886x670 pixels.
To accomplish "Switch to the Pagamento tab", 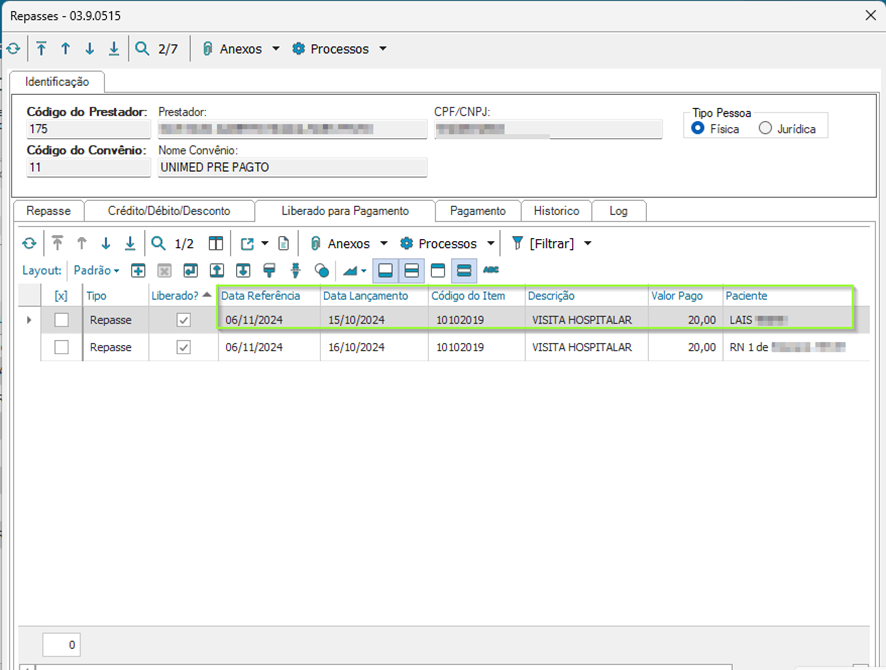I will [478, 211].
